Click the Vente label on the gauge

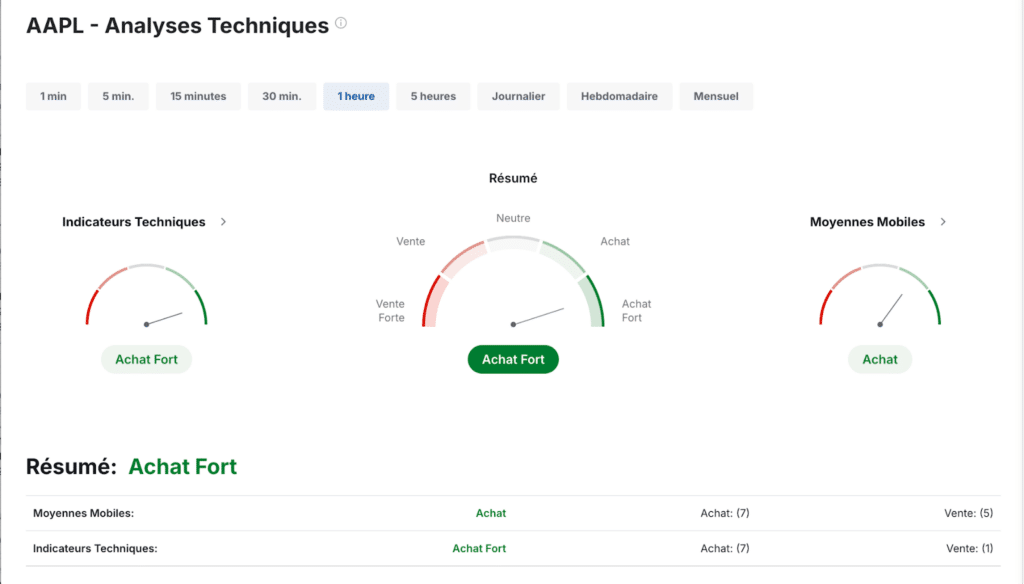[x=411, y=242]
